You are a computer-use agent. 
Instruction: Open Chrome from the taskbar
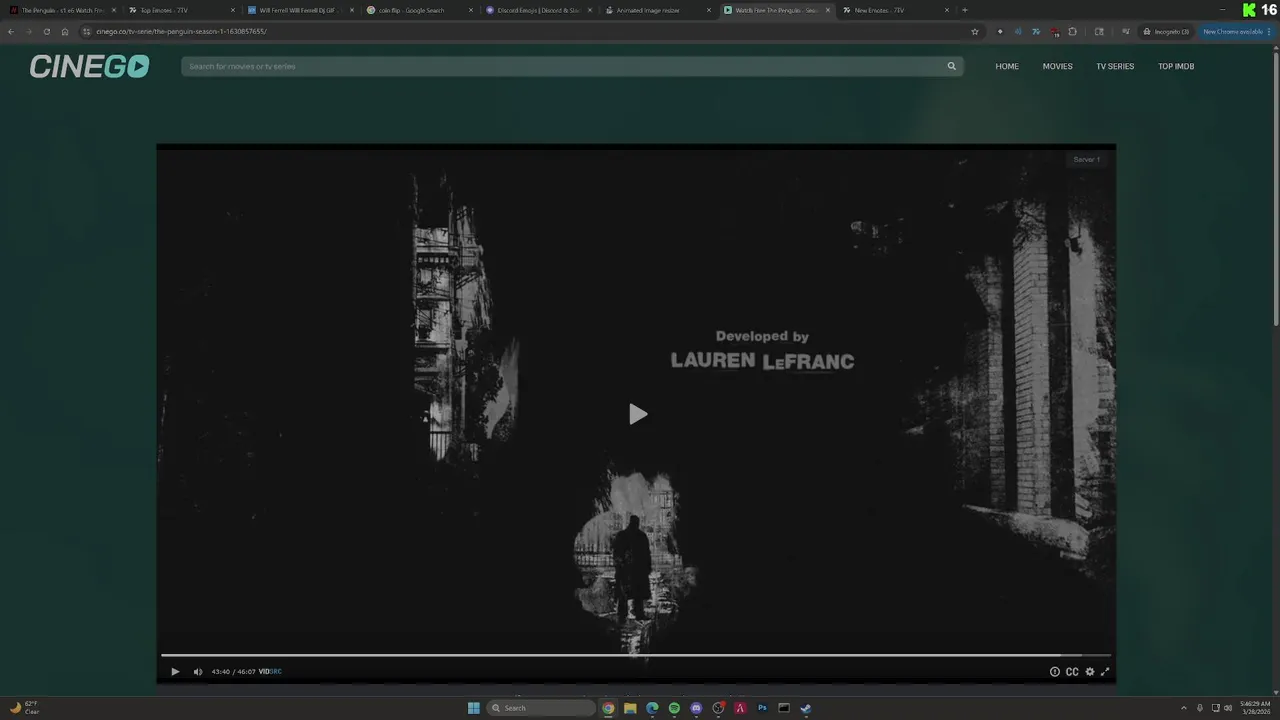(x=608, y=708)
